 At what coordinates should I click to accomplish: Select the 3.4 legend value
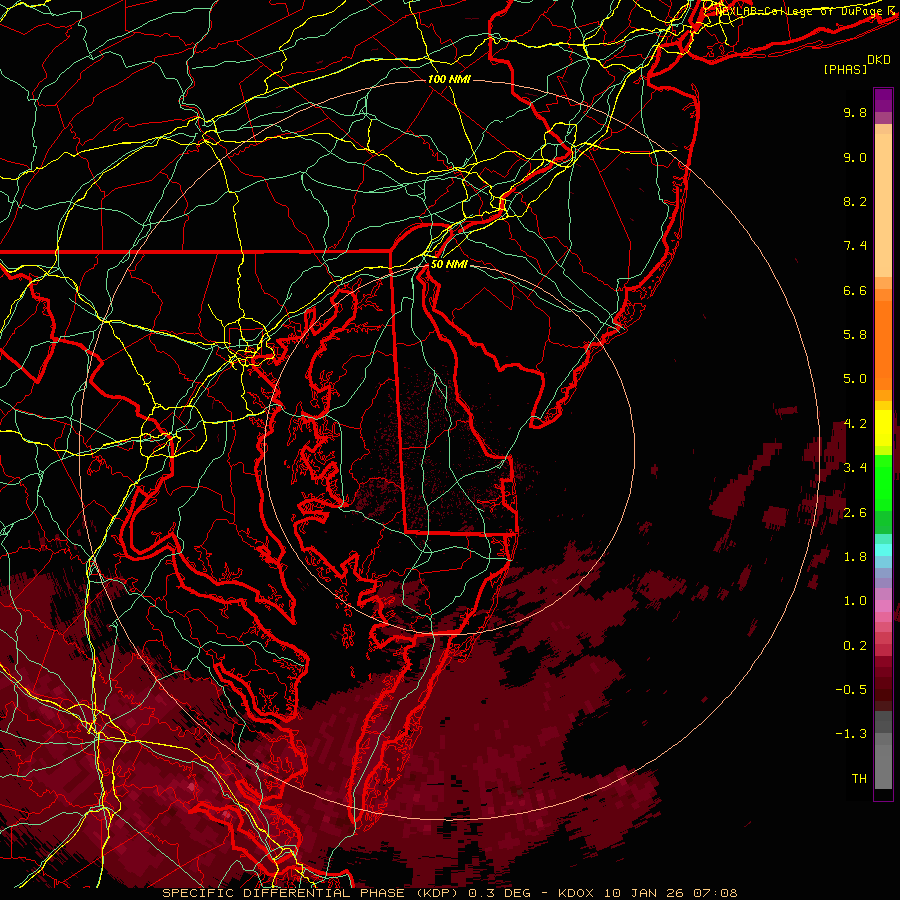[855, 468]
